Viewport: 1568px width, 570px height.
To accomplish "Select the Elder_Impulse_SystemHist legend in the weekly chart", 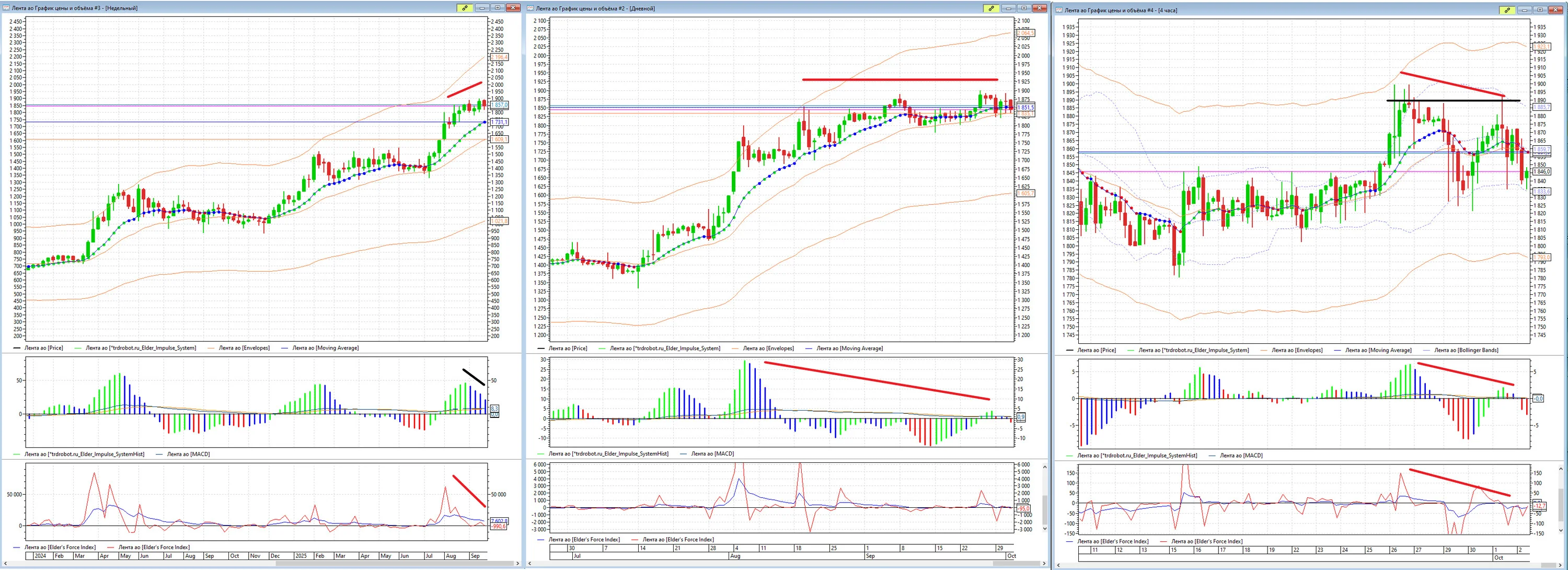I will coord(84,454).
